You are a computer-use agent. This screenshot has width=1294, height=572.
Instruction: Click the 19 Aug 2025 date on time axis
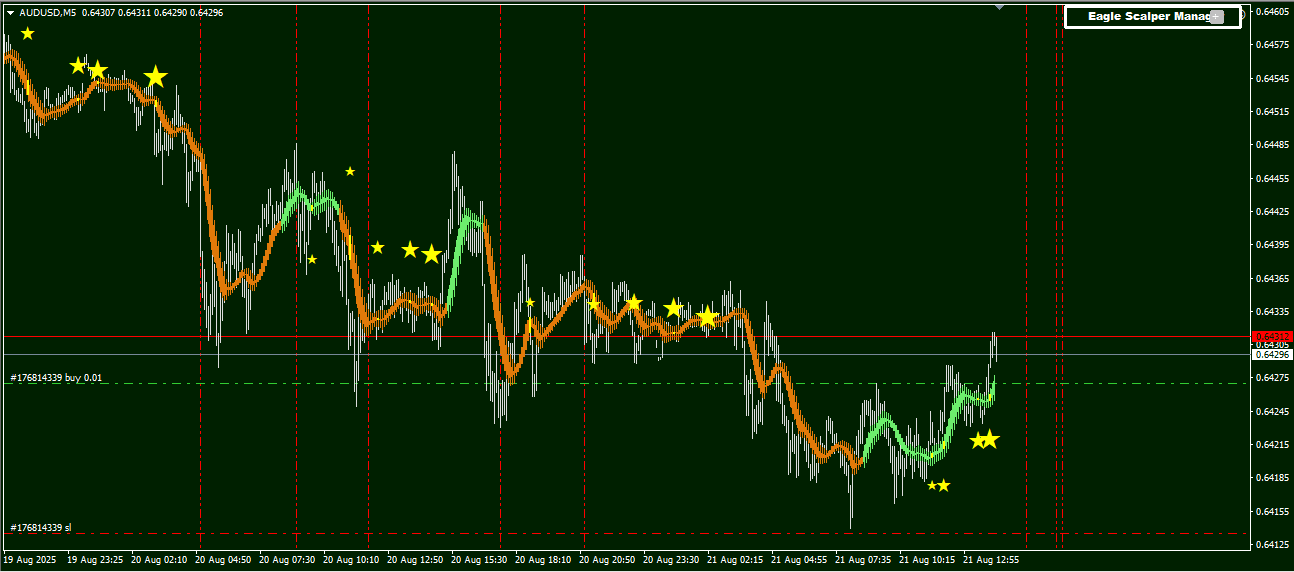(x=29, y=561)
